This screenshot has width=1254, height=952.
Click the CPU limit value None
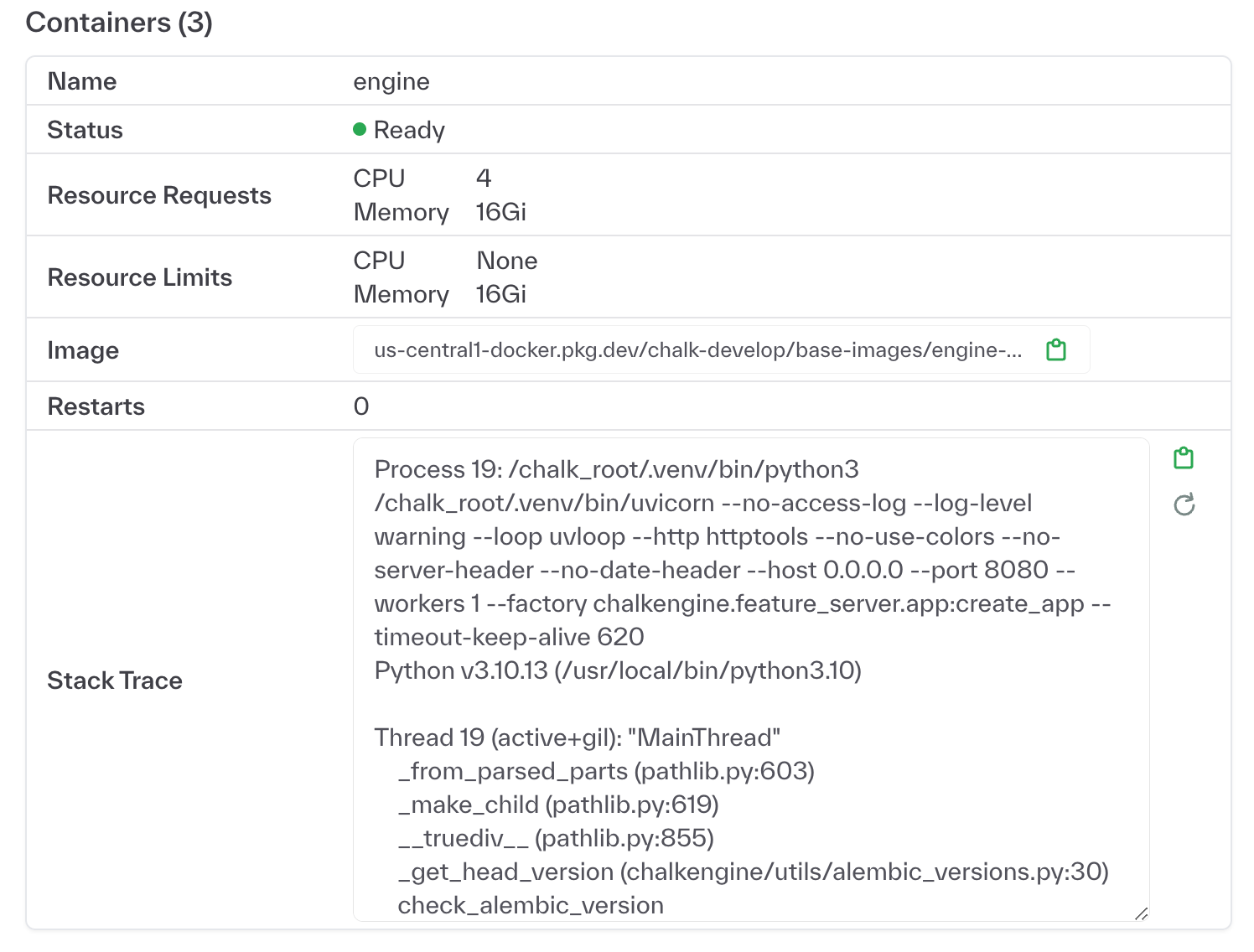(506, 260)
